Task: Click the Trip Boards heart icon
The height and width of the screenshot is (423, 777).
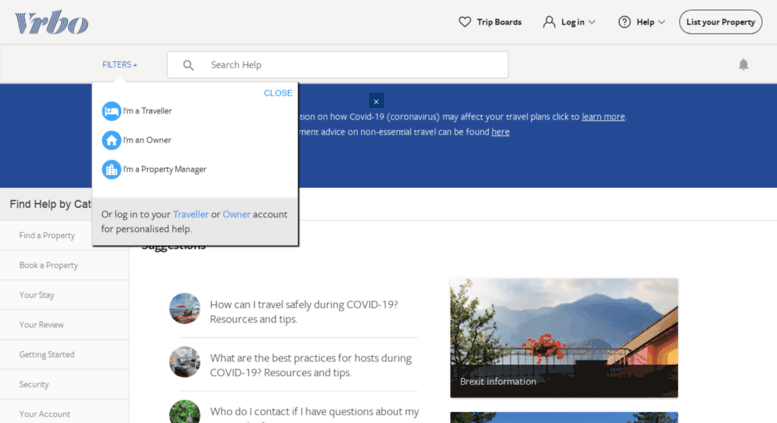Action: 464,22
